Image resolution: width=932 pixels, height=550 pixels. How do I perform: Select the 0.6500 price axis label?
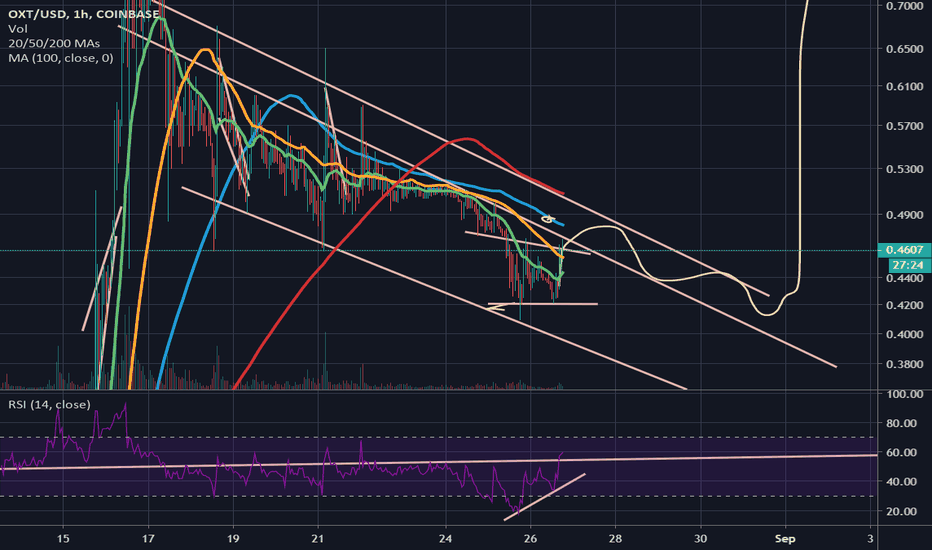[x=905, y=49]
